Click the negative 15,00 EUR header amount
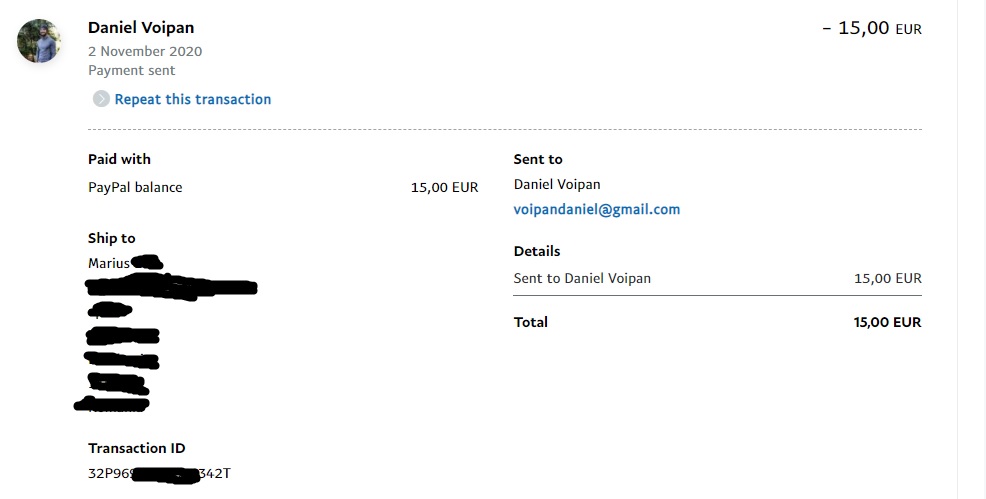986x499 pixels. pos(871,28)
